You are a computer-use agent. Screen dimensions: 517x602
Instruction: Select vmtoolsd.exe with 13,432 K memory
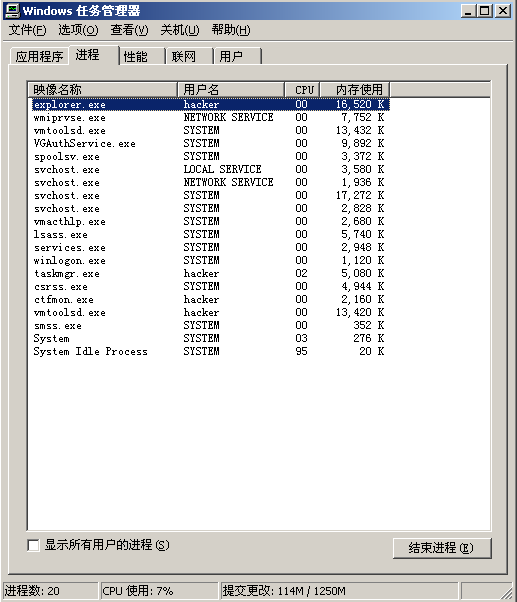coord(210,131)
